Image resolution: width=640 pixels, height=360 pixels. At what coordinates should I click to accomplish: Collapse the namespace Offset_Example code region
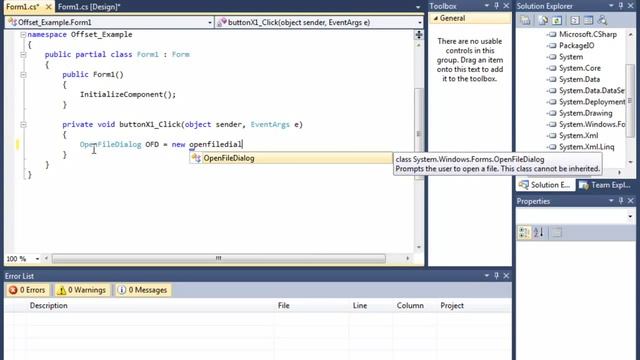(x=23, y=35)
